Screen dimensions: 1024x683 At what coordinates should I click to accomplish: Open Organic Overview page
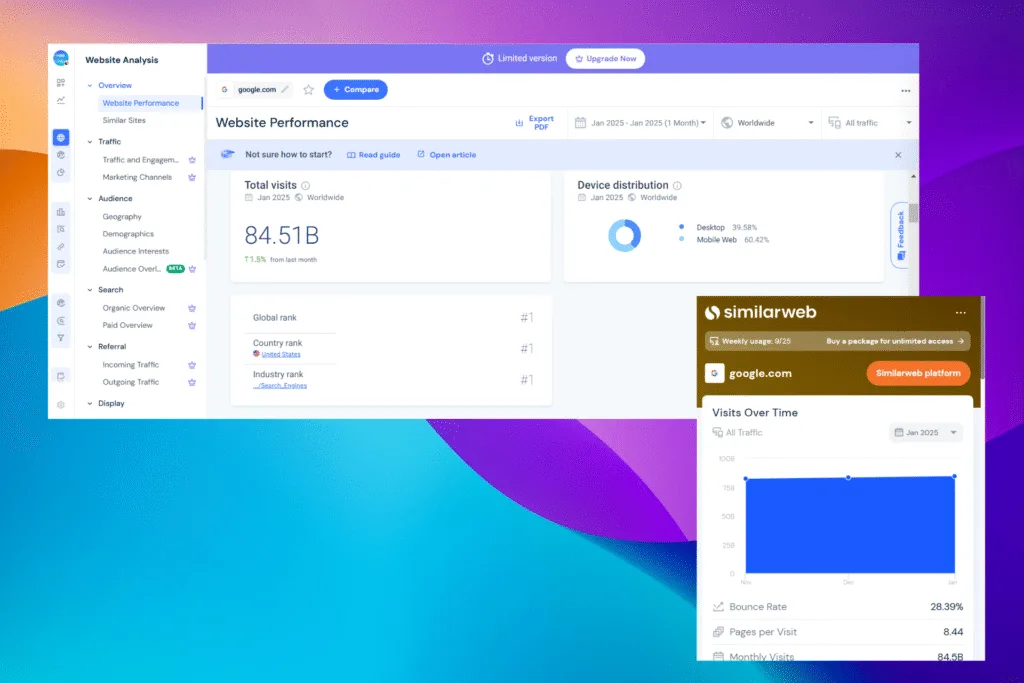[134, 308]
